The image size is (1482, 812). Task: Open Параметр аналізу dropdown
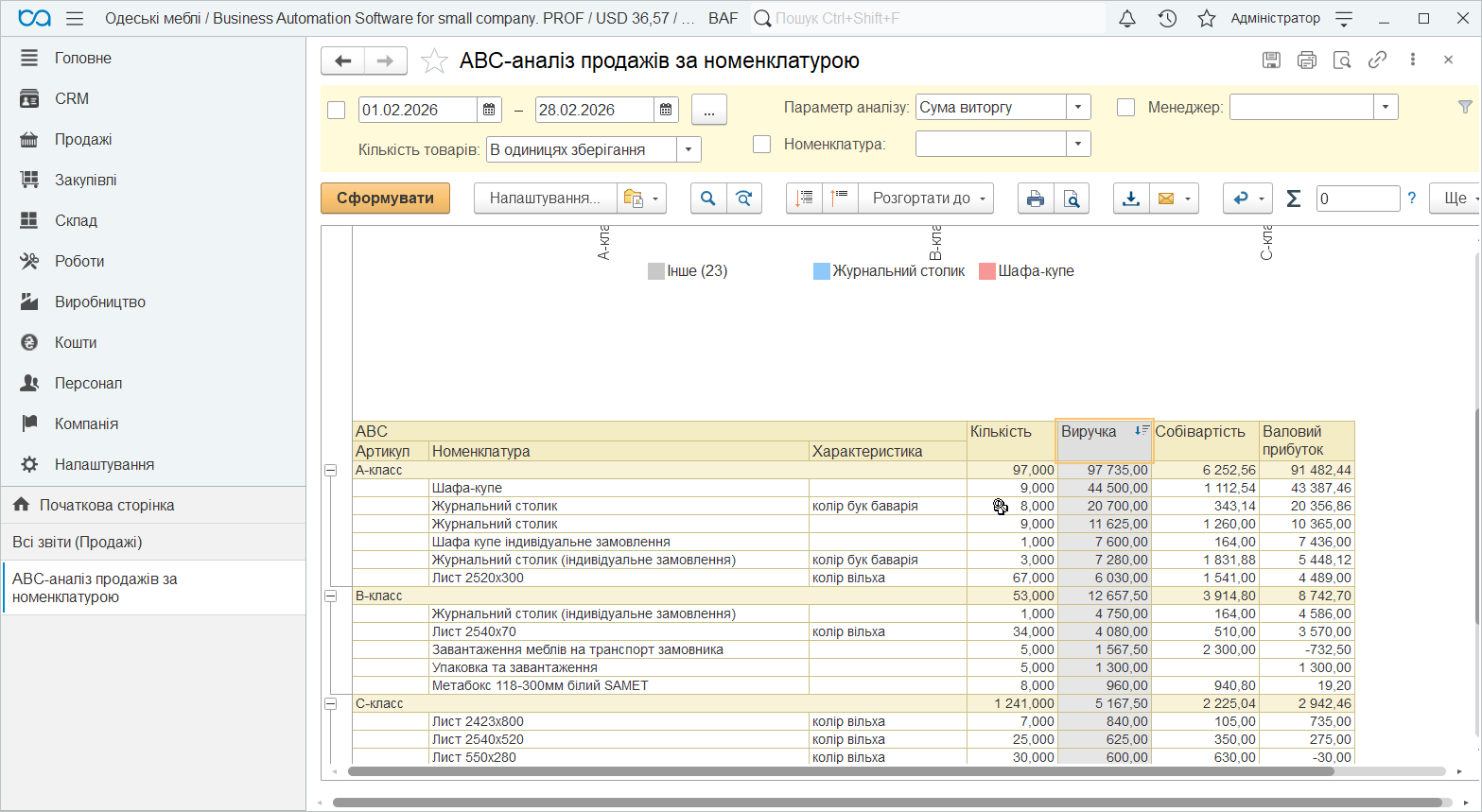click(x=1078, y=108)
